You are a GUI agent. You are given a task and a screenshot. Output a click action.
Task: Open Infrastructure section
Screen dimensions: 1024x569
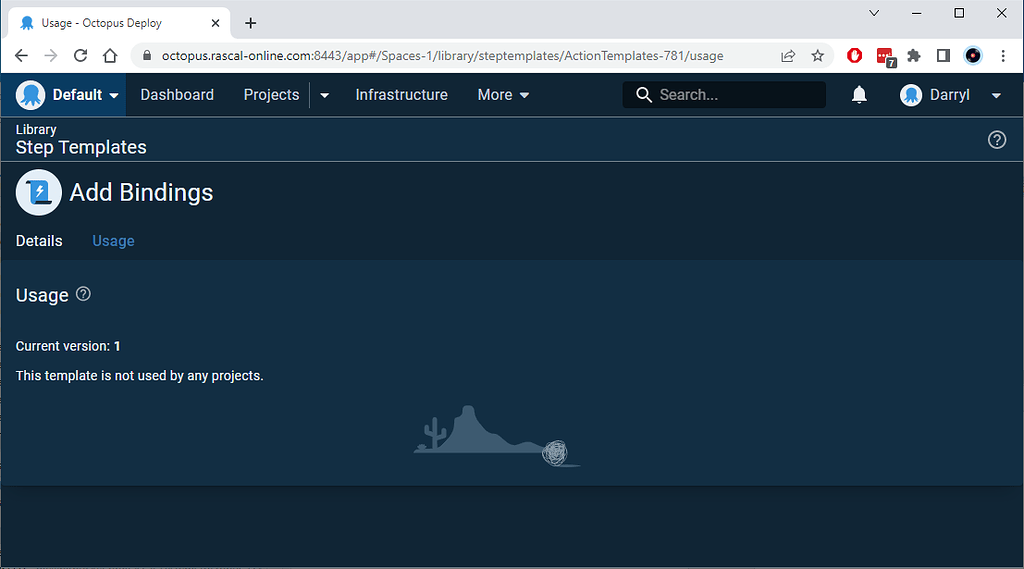(402, 95)
